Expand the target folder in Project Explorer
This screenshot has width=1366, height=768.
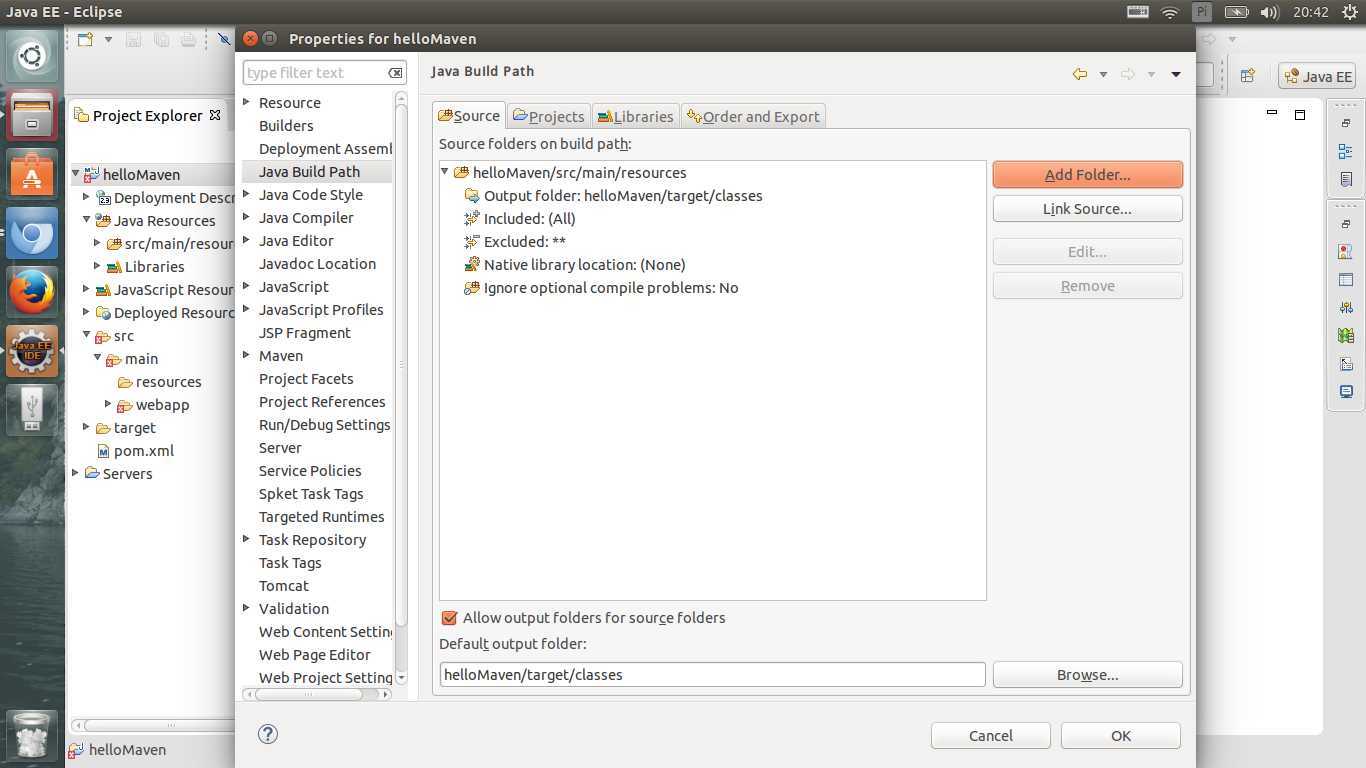pyautogui.click(x=86, y=427)
